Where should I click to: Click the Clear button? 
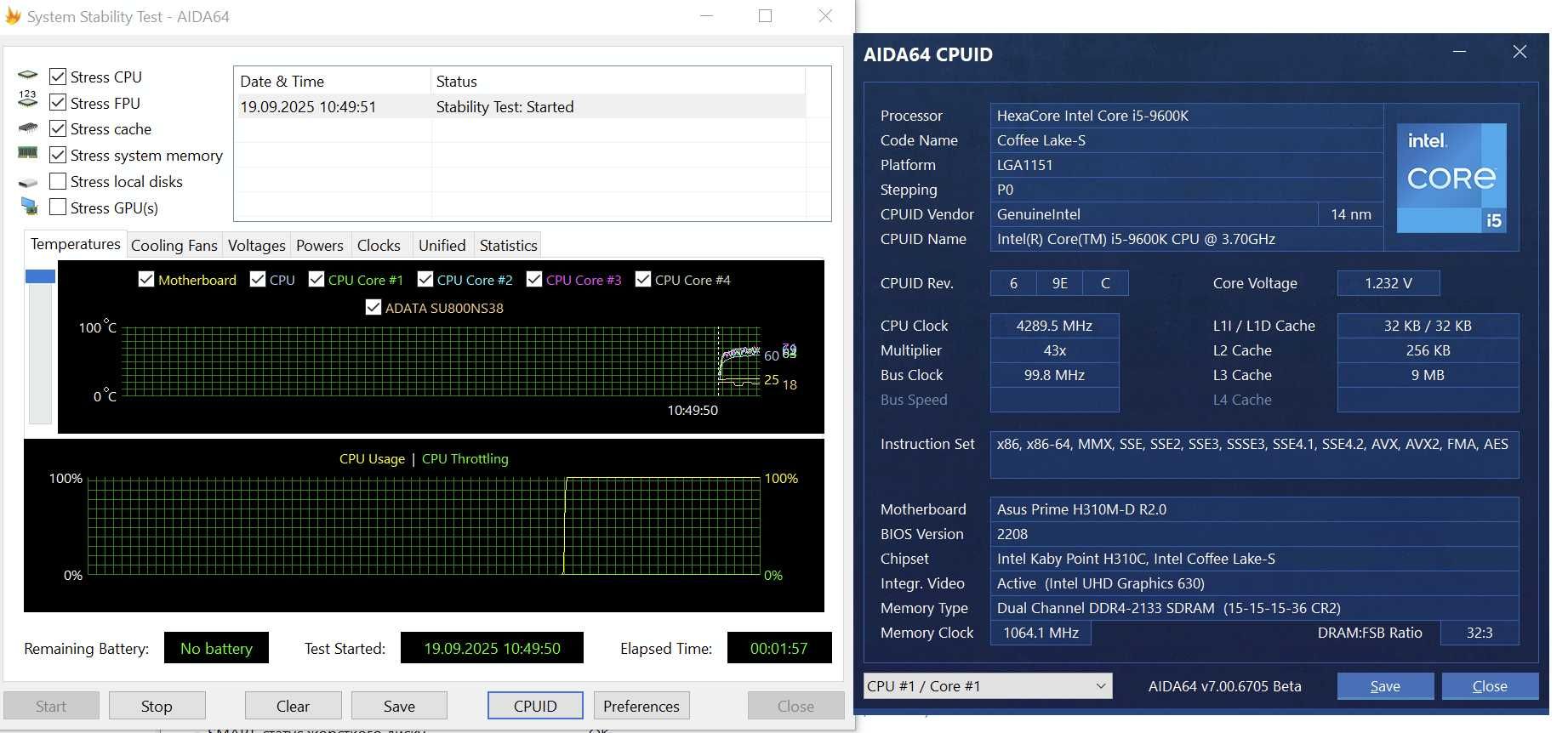point(293,706)
